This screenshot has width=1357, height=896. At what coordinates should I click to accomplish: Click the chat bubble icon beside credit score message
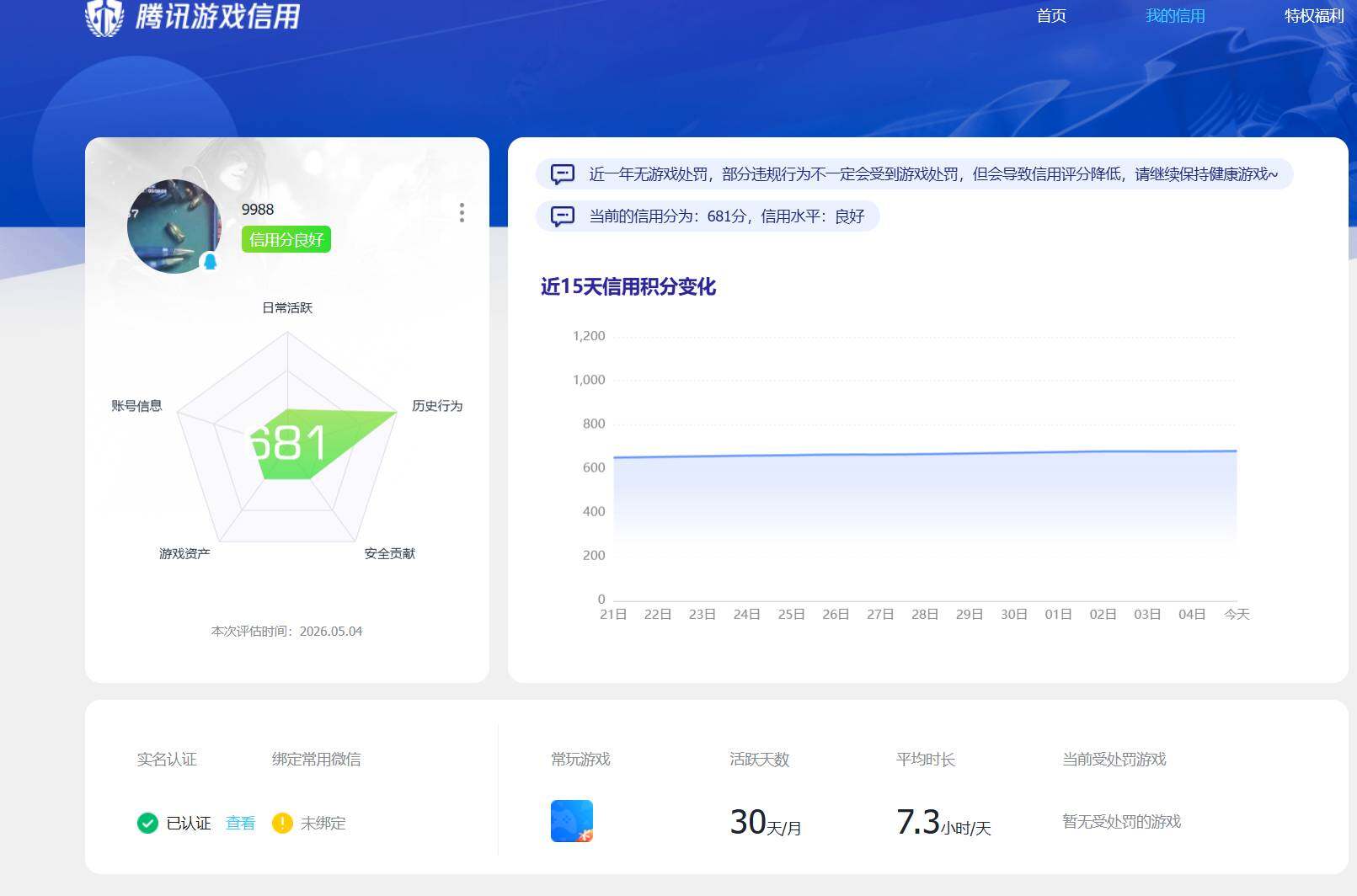[x=562, y=216]
